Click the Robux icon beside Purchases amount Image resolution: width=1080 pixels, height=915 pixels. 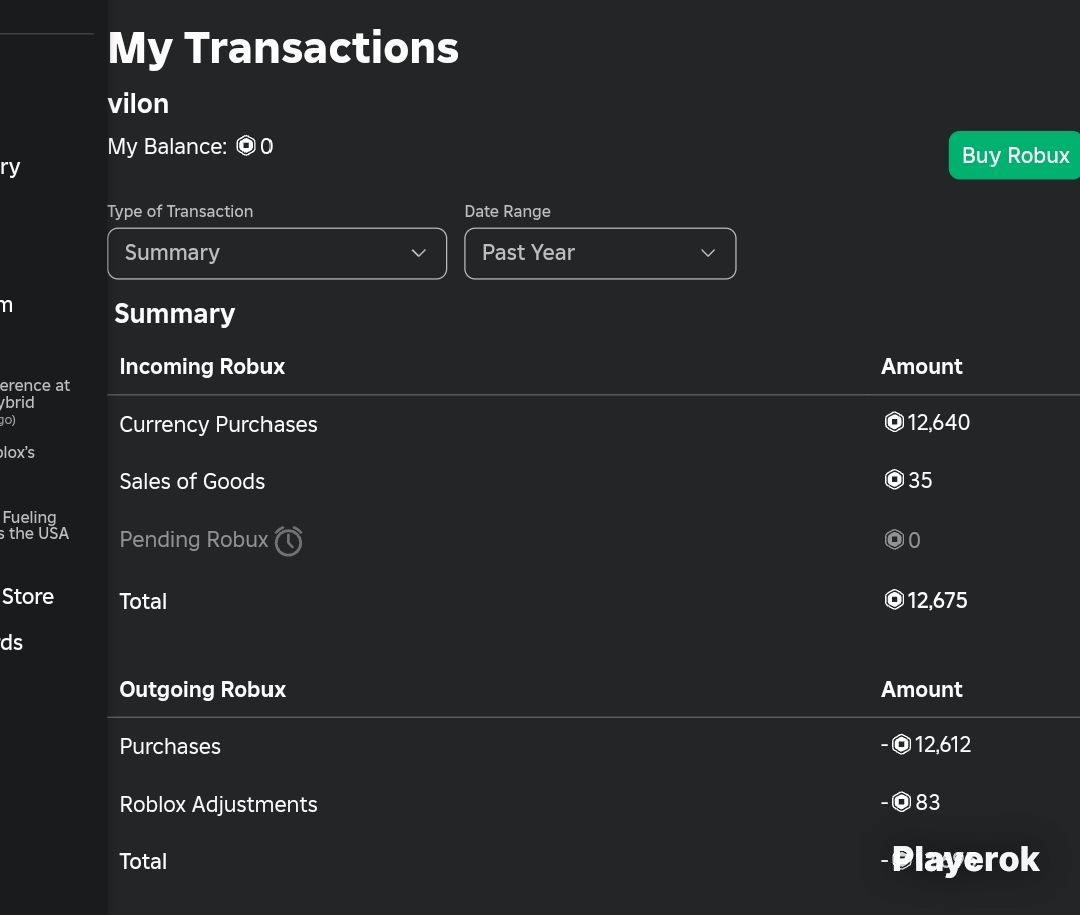[x=902, y=744]
